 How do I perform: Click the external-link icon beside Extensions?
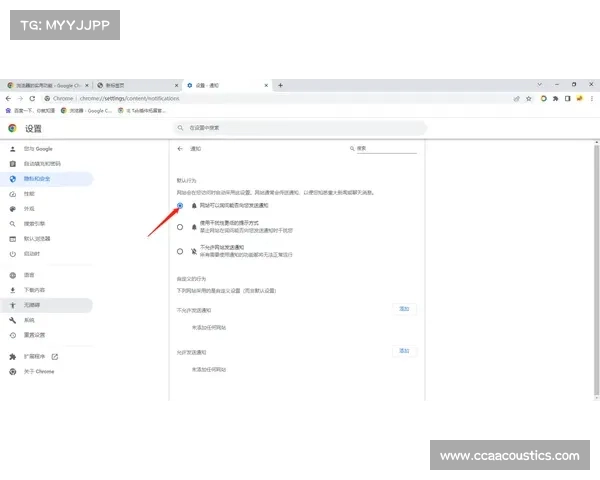[55, 357]
